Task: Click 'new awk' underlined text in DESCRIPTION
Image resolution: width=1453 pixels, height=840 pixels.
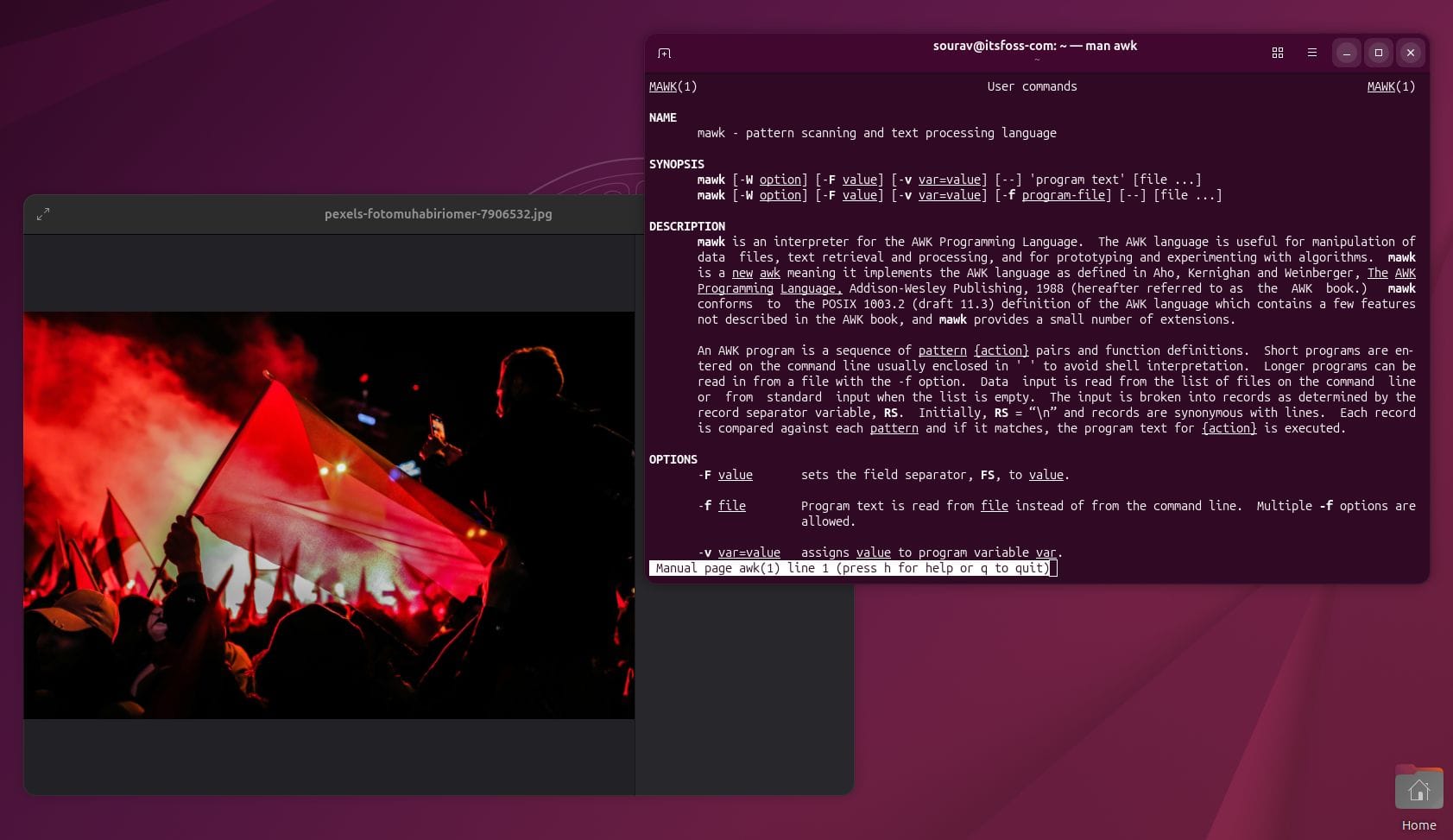Action: pos(755,273)
